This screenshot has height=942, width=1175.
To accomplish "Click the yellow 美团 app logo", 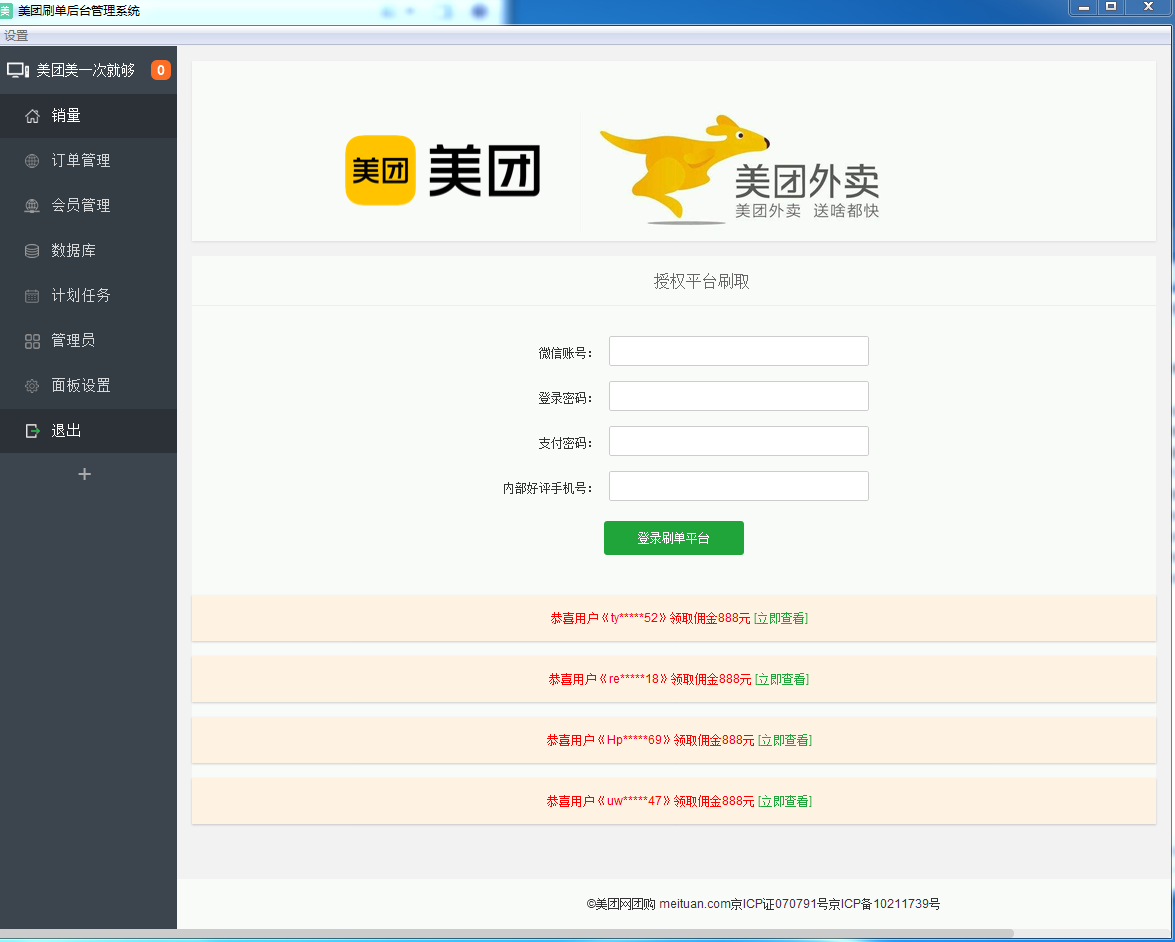I will point(380,170).
